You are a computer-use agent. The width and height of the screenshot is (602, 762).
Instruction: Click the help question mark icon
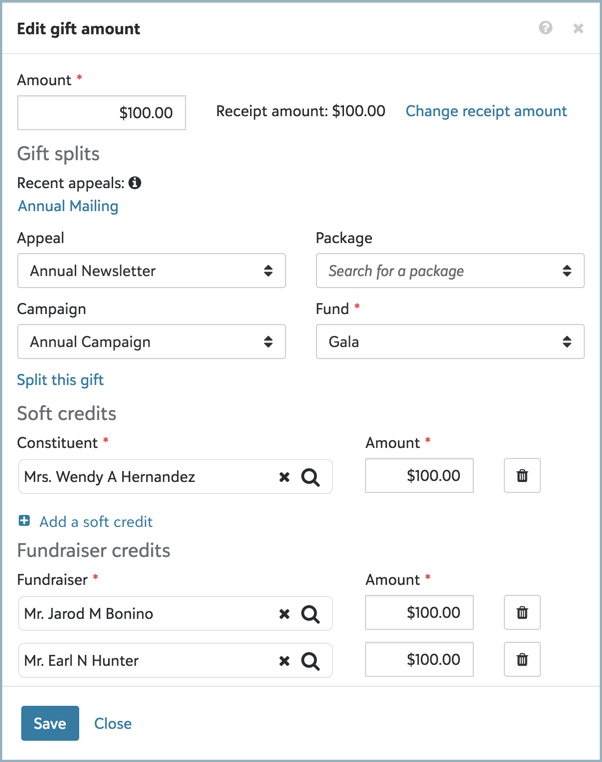pyautogui.click(x=545, y=28)
